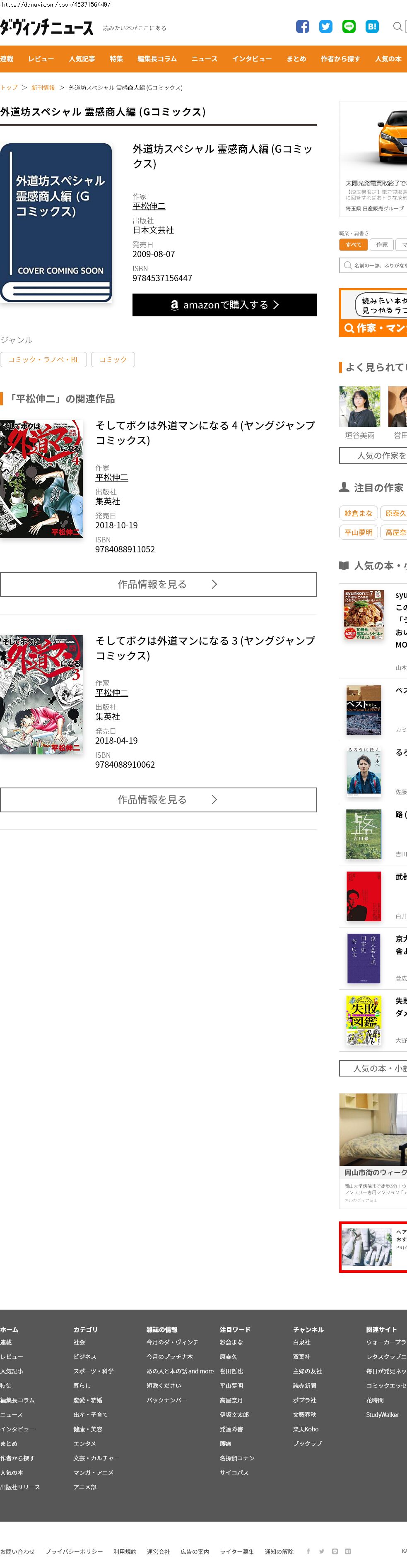Image resolution: width=407 pixels, height=1568 pixels.
Task: Open cover thumbnail of 外道マンになる 4
Action: 41,479
